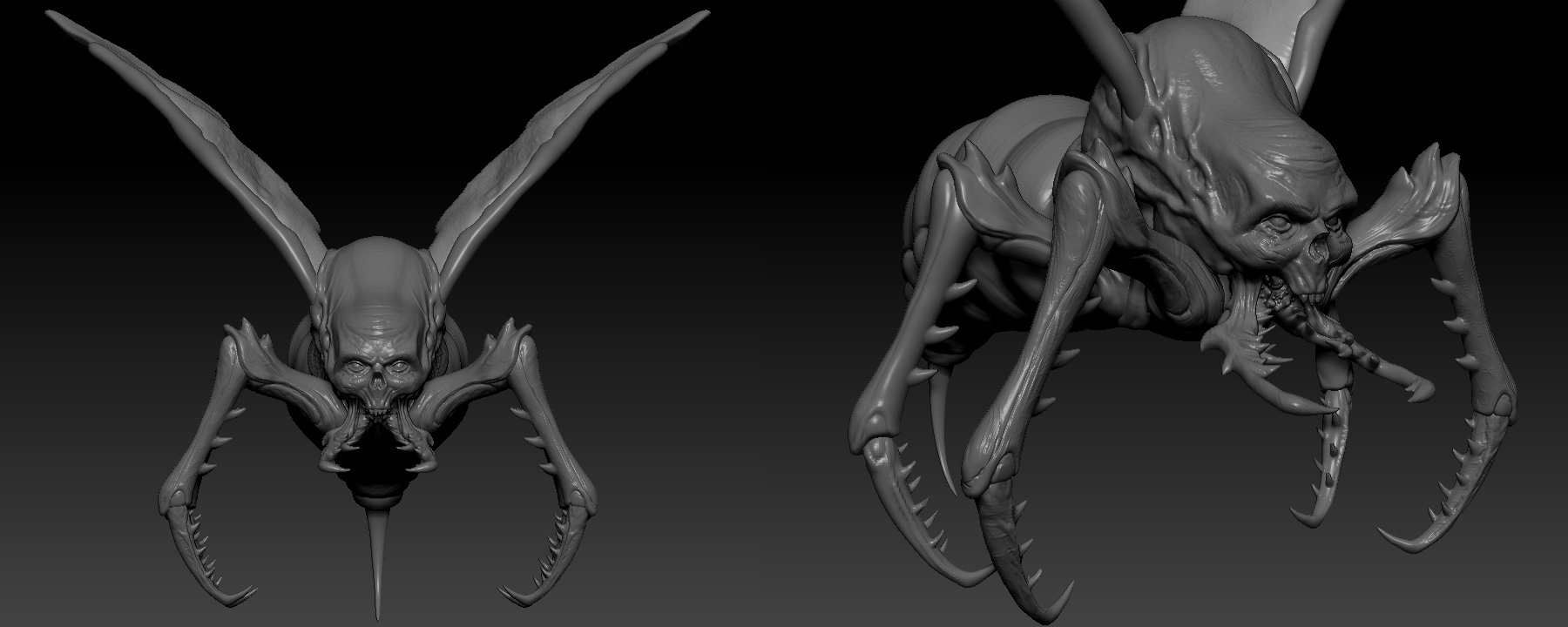Select the angled-view model's far-right curved claw
Image resolution: width=1568 pixels, height=627 pixels.
coord(1481,470)
